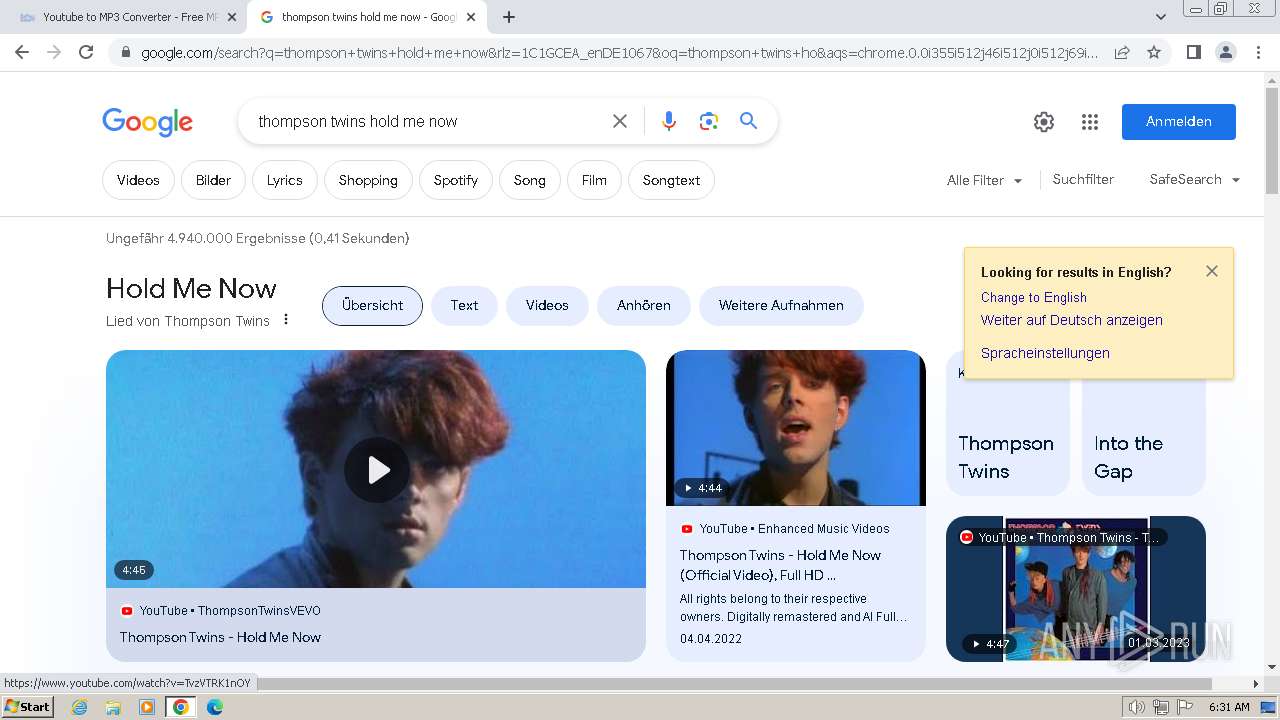Open a new browser tab
Viewport: 1280px width, 720px height.
pyautogui.click(x=509, y=17)
